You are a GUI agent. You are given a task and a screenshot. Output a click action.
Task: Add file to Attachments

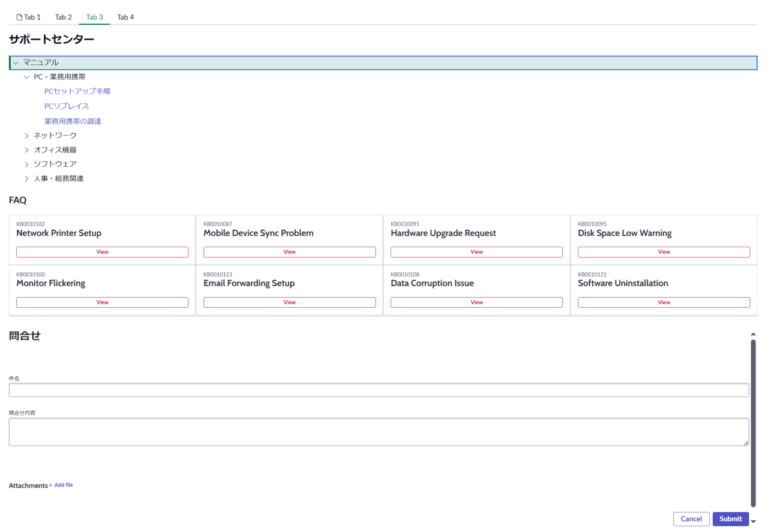(61, 485)
